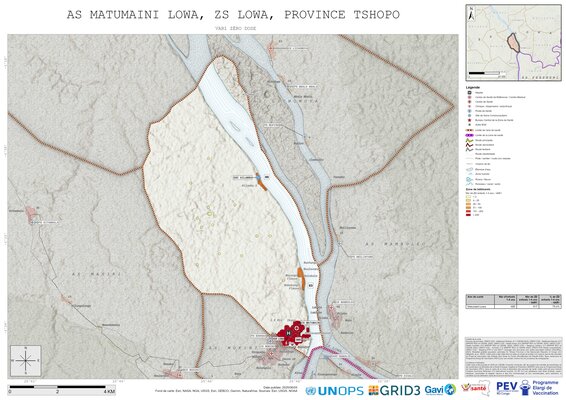Viewport: 566px width, 400px height.
Task: Click the statistics table on the right panel
Action: click(513, 301)
